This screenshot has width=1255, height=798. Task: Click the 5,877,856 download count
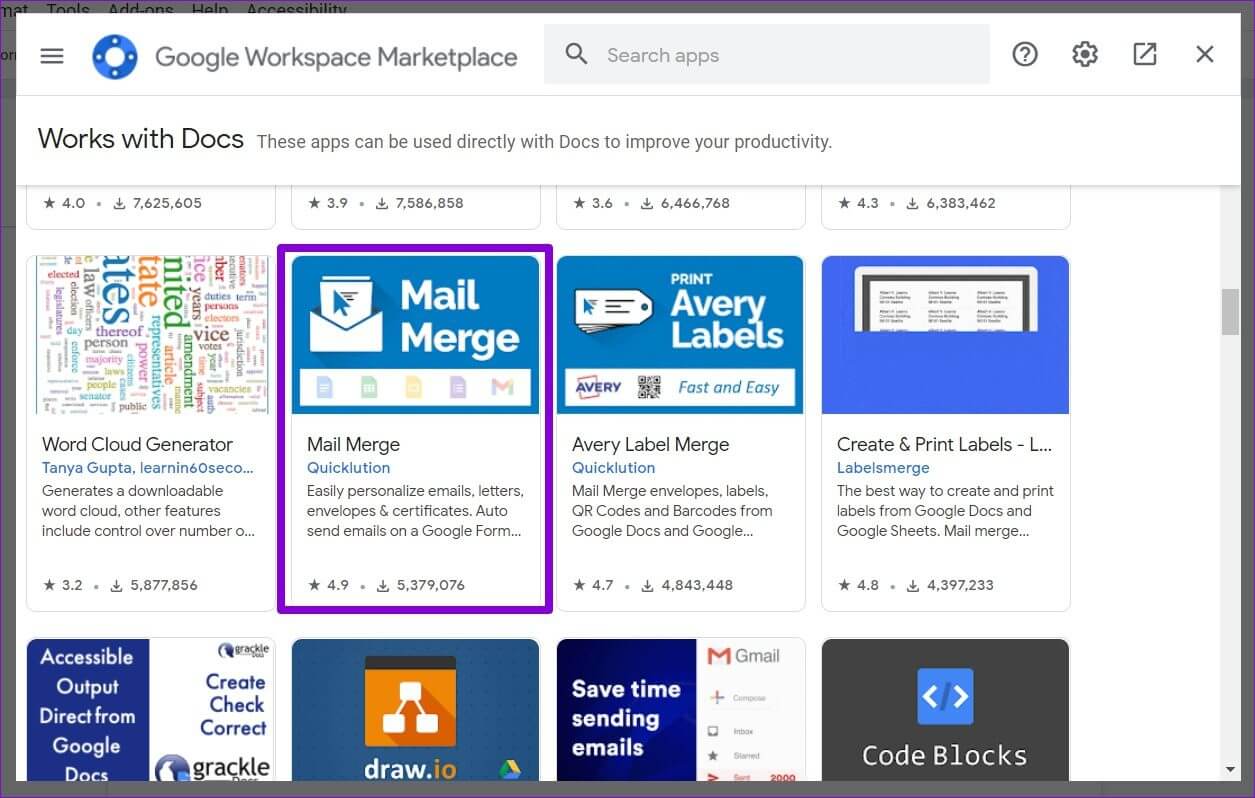(x=155, y=585)
